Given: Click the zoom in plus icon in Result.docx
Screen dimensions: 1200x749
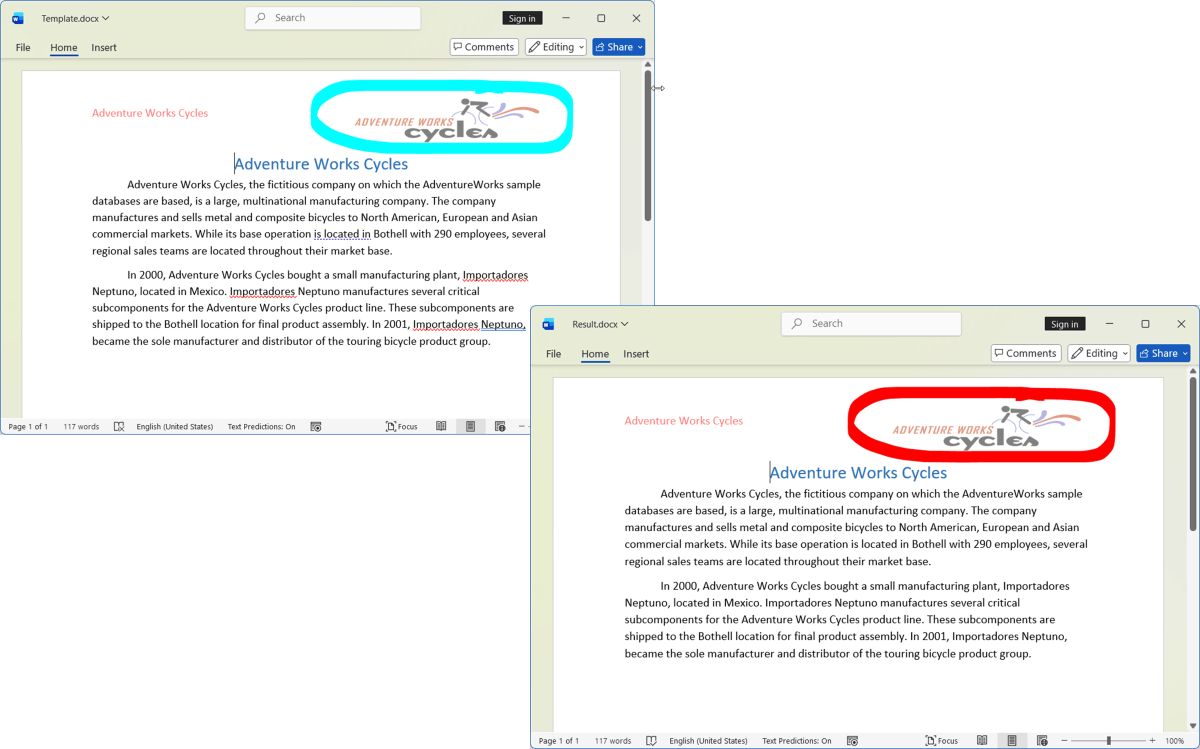Looking at the screenshot, I should 1152,741.
